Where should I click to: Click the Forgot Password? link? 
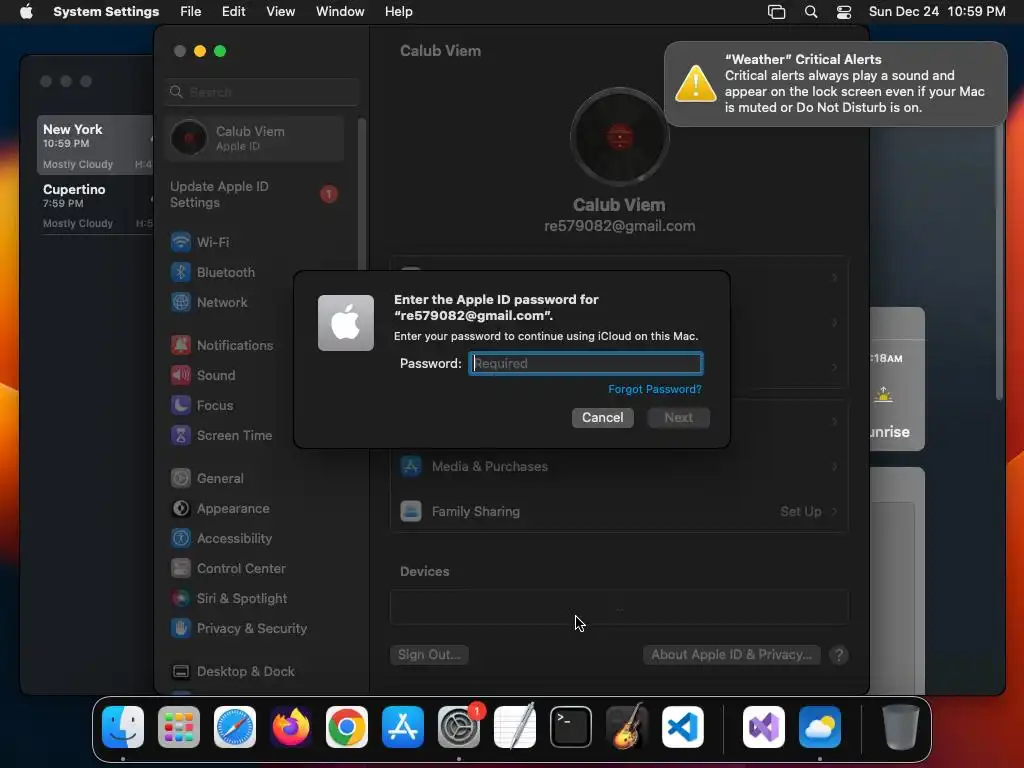pyautogui.click(x=654, y=389)
